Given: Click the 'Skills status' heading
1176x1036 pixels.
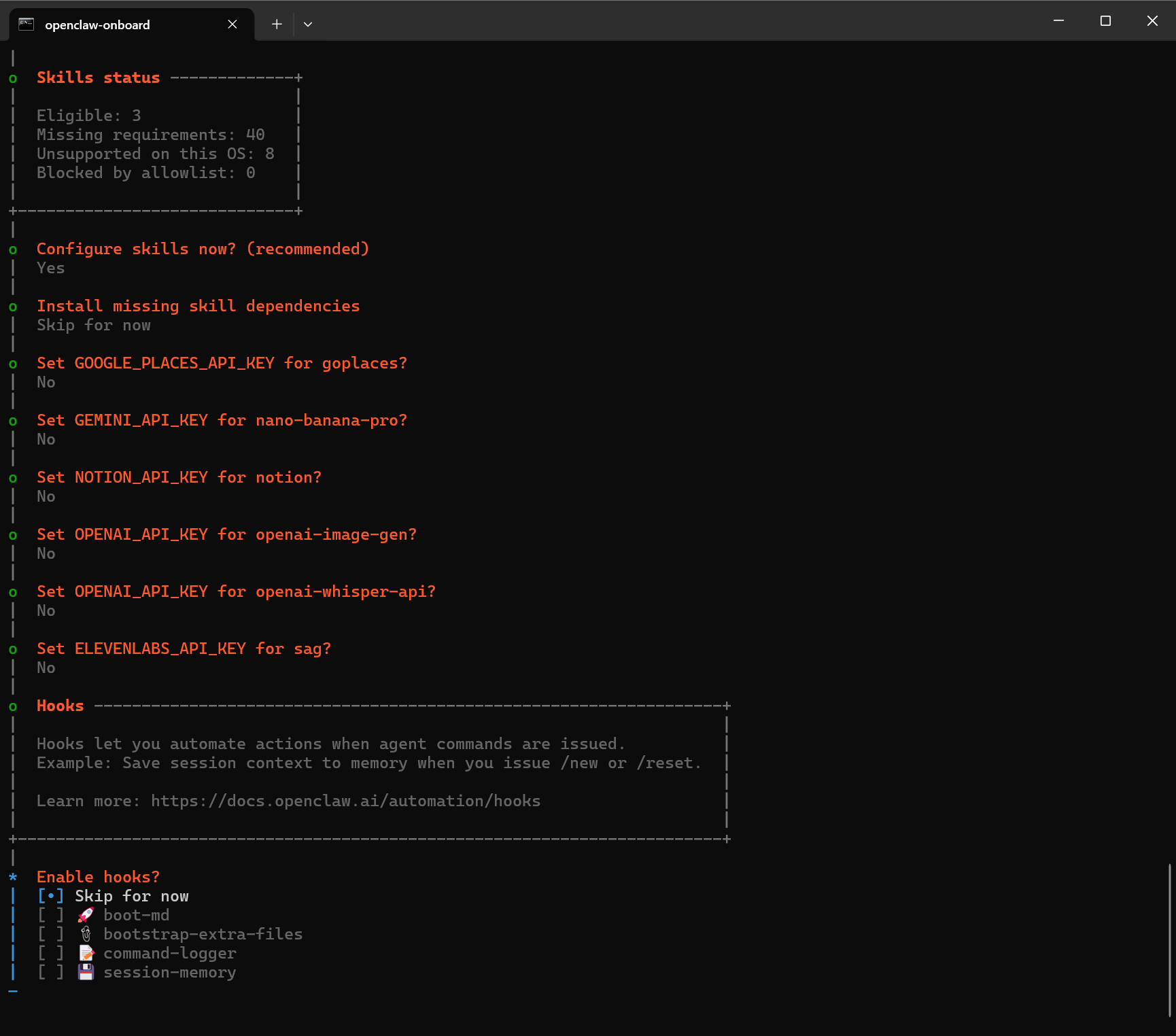Looking at the screenshot, I should [99, 77].
